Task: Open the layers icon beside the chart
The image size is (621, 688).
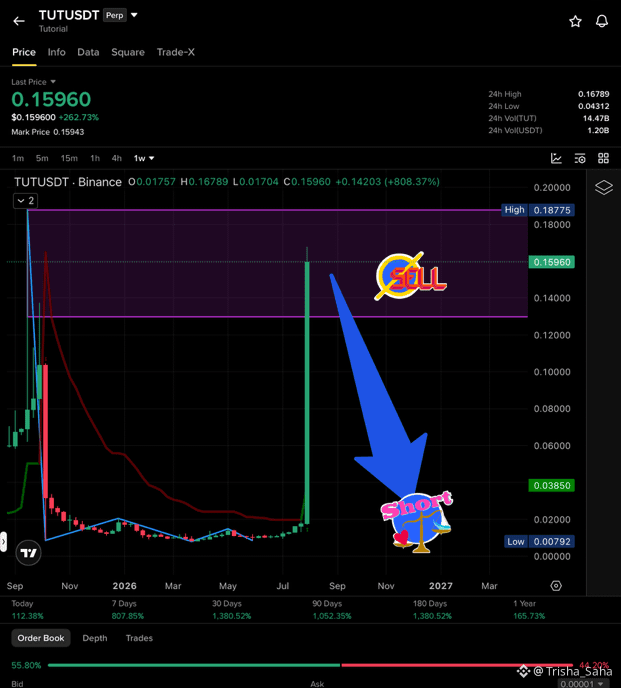Action: [603, 188]
